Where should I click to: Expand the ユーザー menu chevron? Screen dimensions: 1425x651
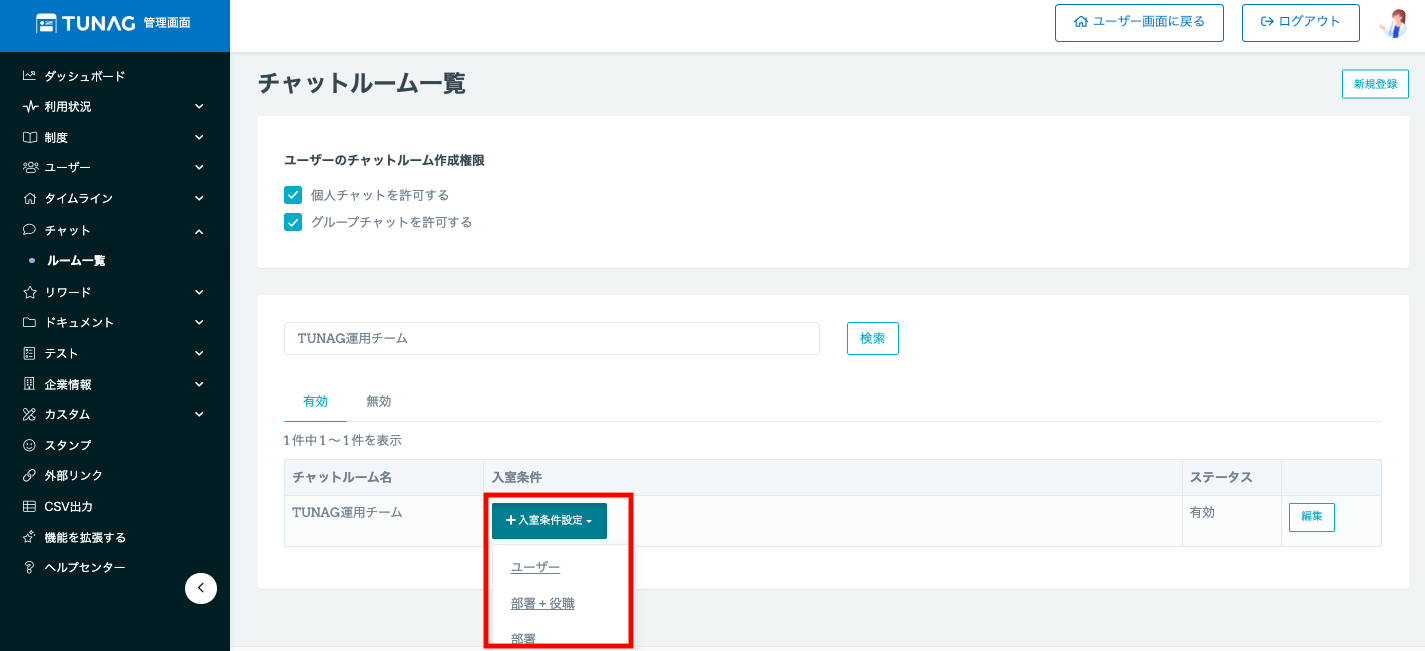(199, 167)
